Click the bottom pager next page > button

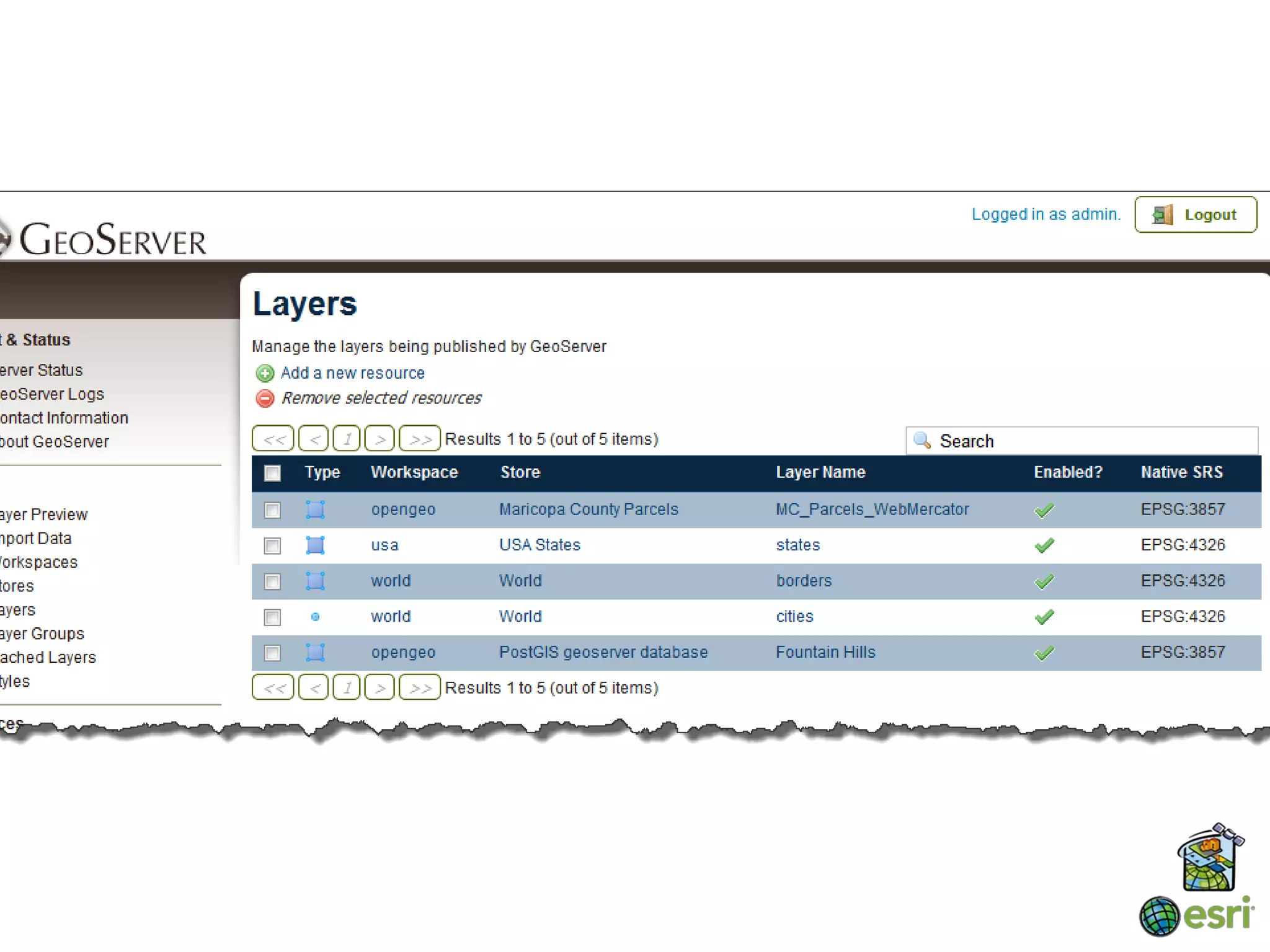tap(380, 688)
